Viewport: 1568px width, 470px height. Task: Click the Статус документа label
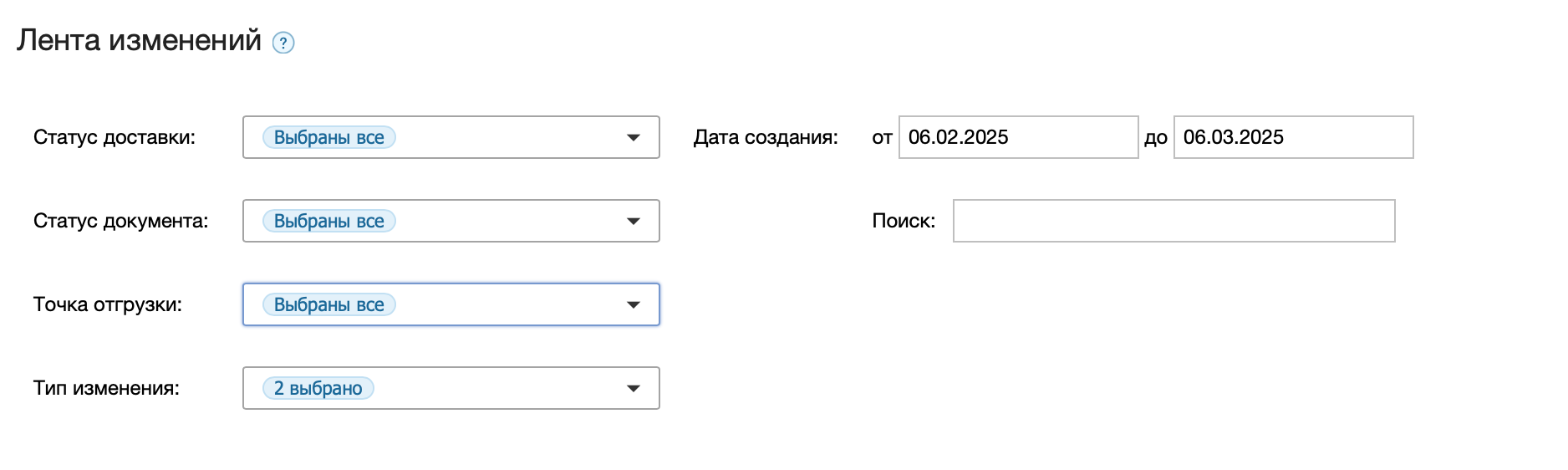(x=121, y=221)
